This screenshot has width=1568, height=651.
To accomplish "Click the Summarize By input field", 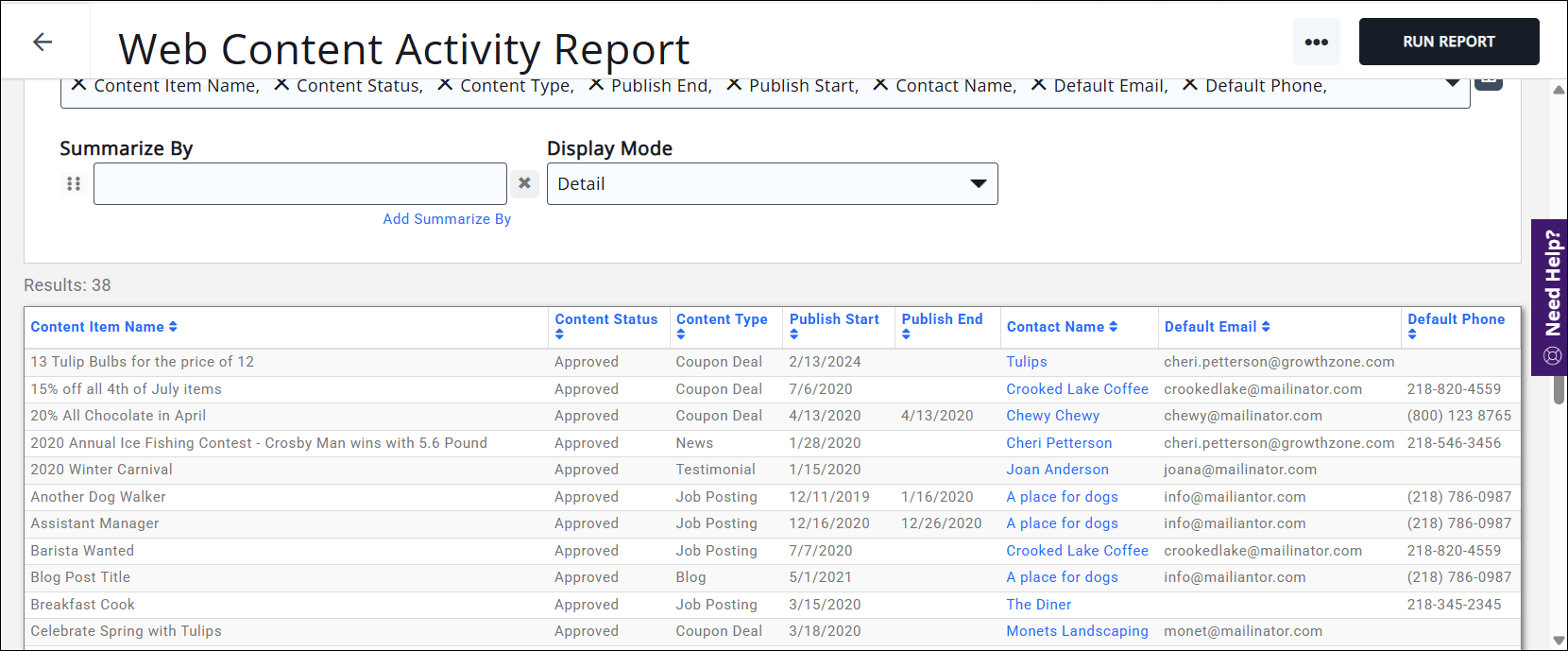I will pos(299,183).
